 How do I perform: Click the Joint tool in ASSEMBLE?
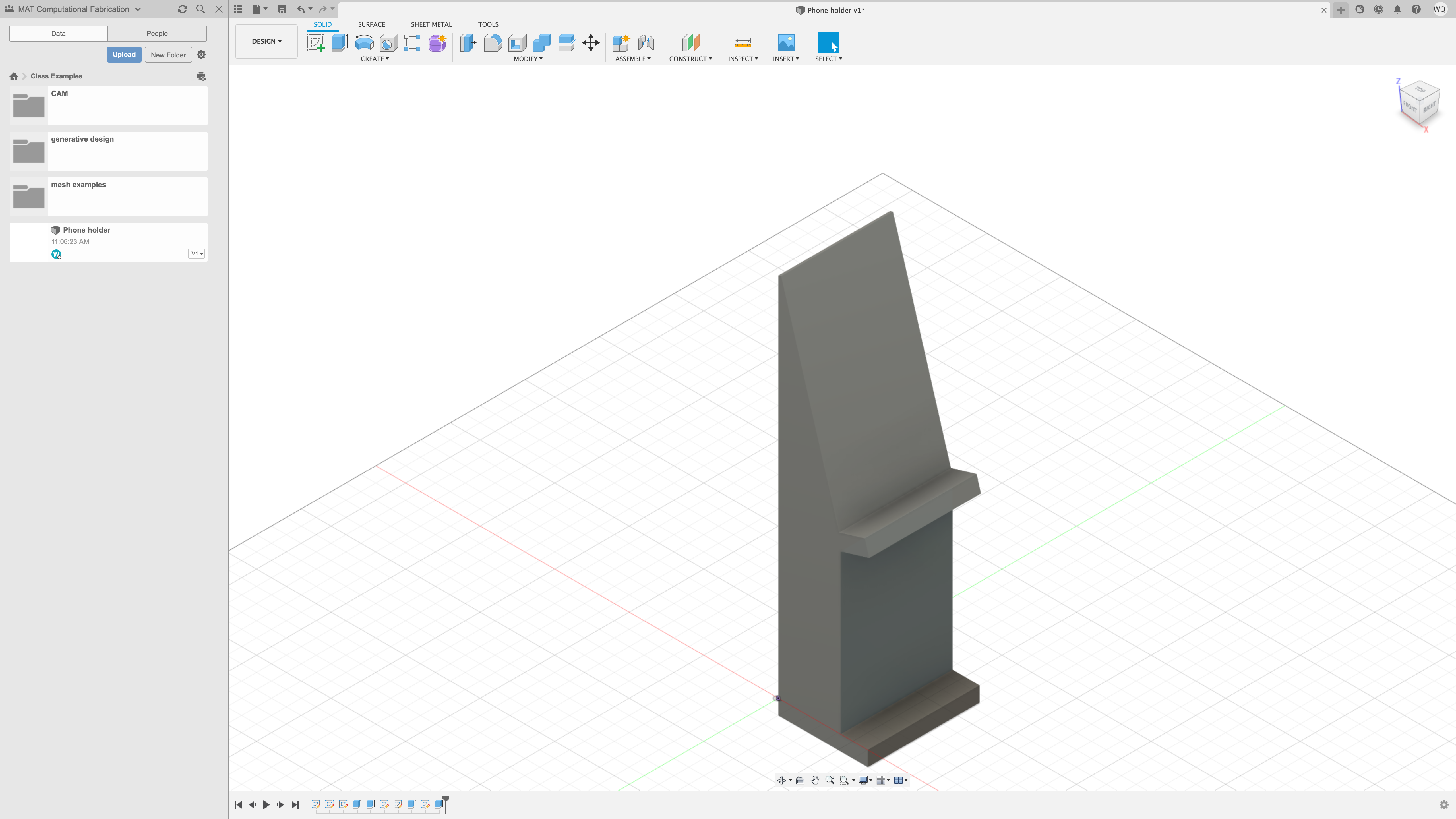click(x=645, y=42)
